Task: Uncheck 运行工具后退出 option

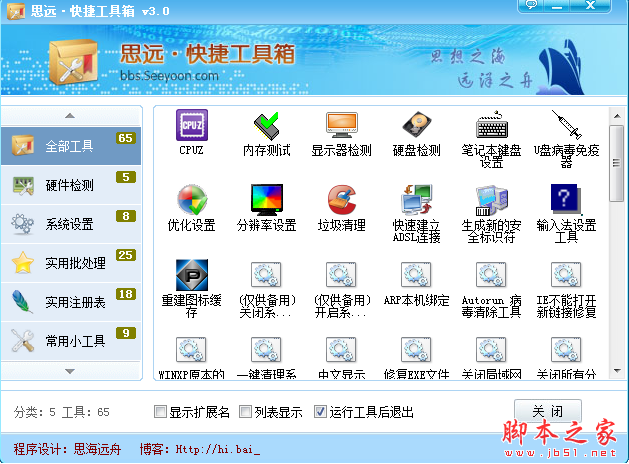Action: tap(320, 411)
